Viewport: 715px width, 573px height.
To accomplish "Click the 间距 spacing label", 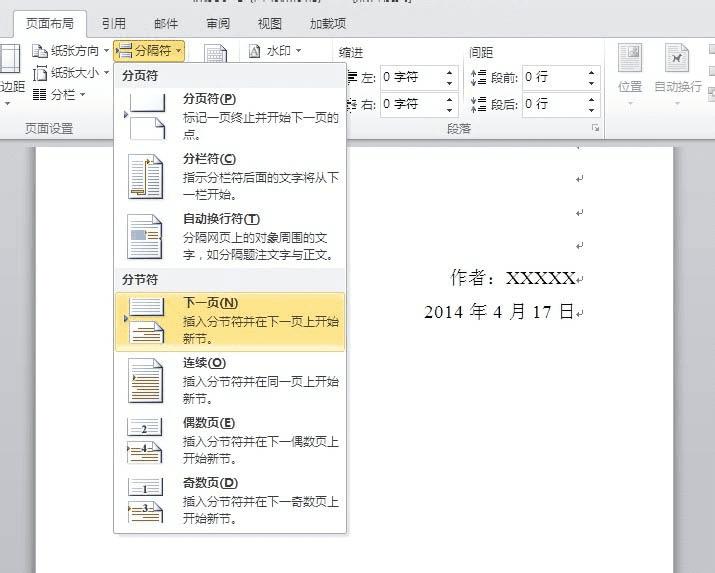I will [x=481, y=52].
